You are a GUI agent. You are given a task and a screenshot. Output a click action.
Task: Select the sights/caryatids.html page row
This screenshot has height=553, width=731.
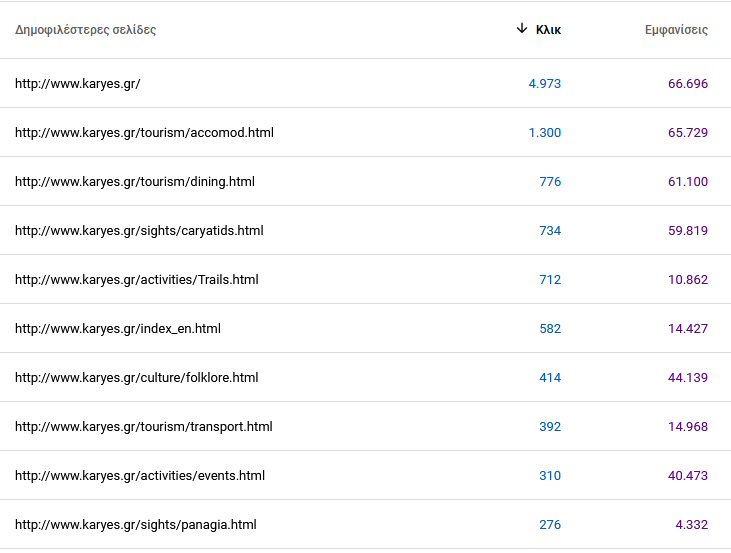[366, 230]
